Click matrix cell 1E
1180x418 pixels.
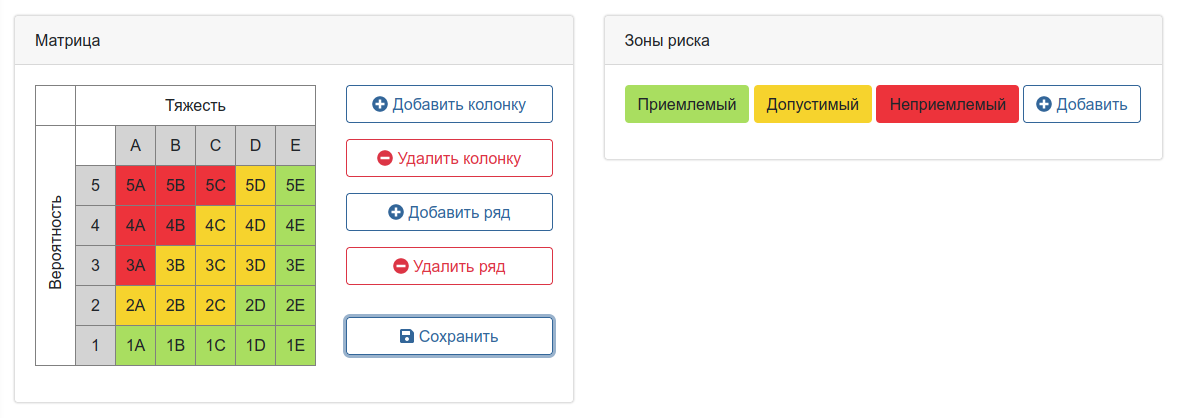[295, 345]
